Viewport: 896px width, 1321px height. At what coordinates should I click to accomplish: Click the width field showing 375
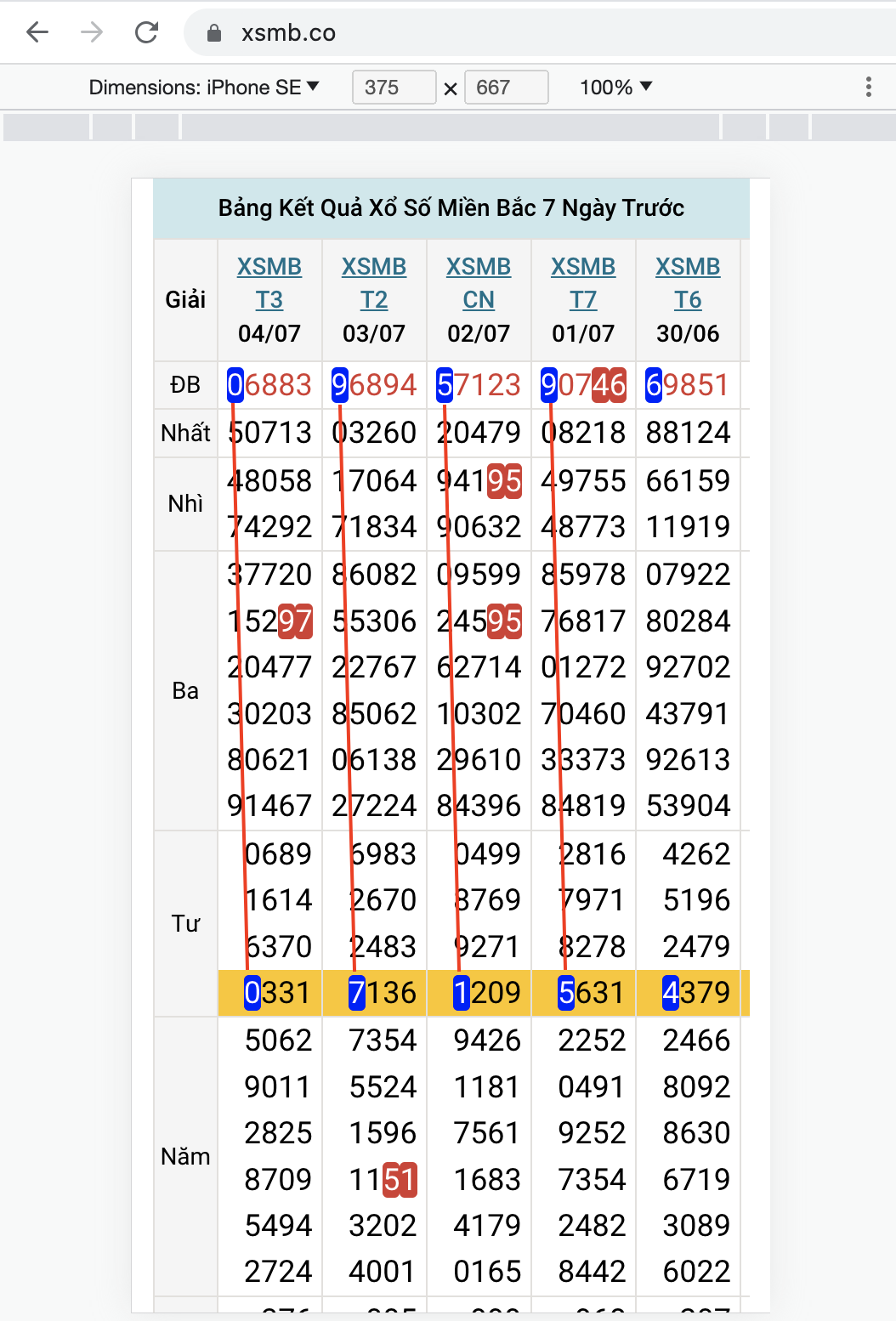(394, 88)
